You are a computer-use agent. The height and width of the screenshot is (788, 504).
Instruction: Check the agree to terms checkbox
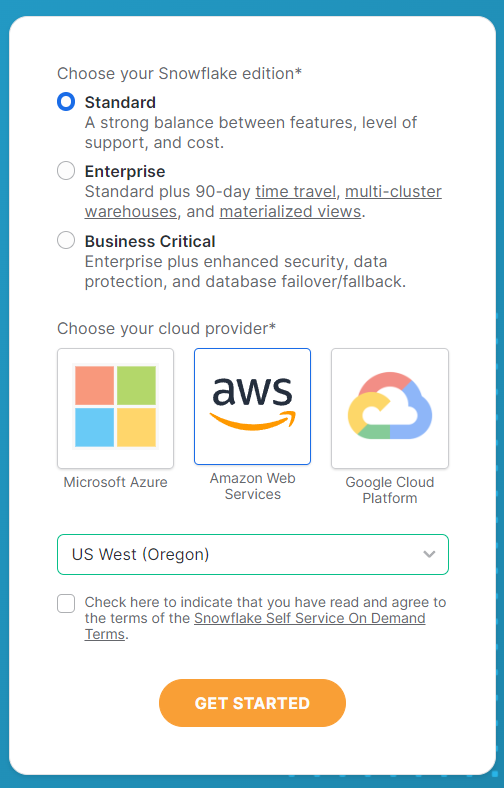[x=66, y=603]
